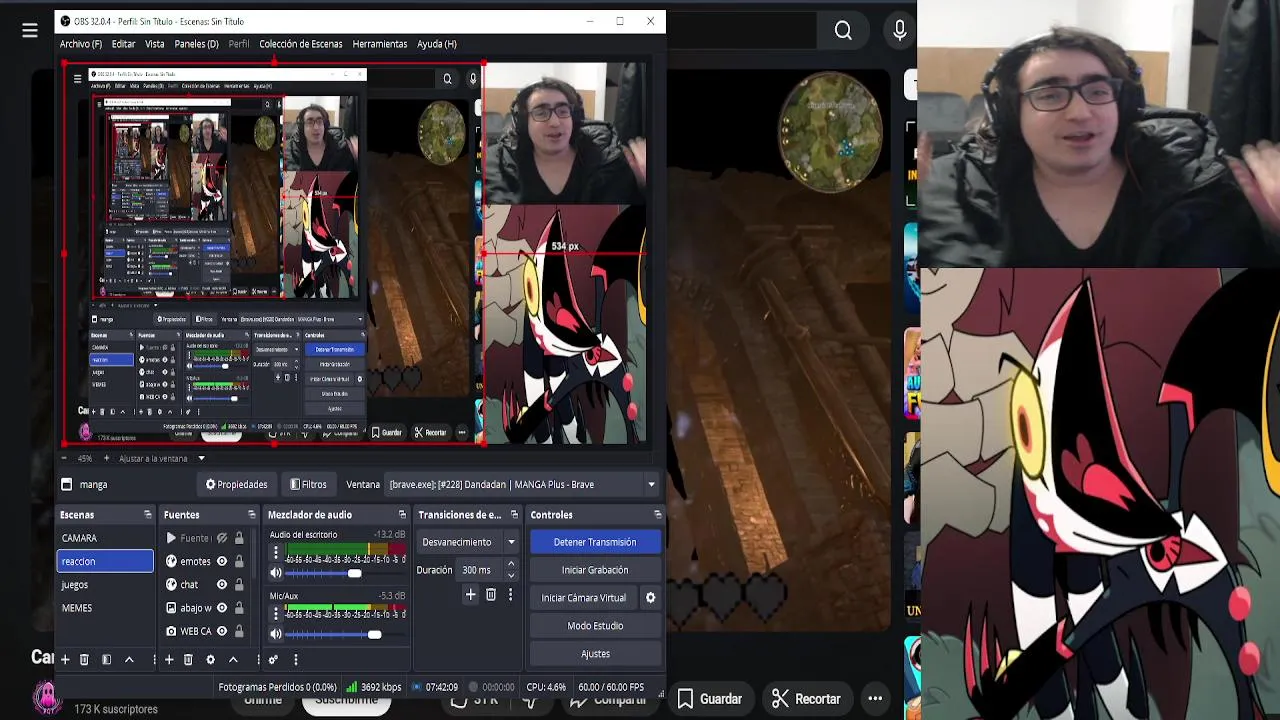Screen dimensions: 1280x720
Task: Hide the emotes source
Action: 222,561
